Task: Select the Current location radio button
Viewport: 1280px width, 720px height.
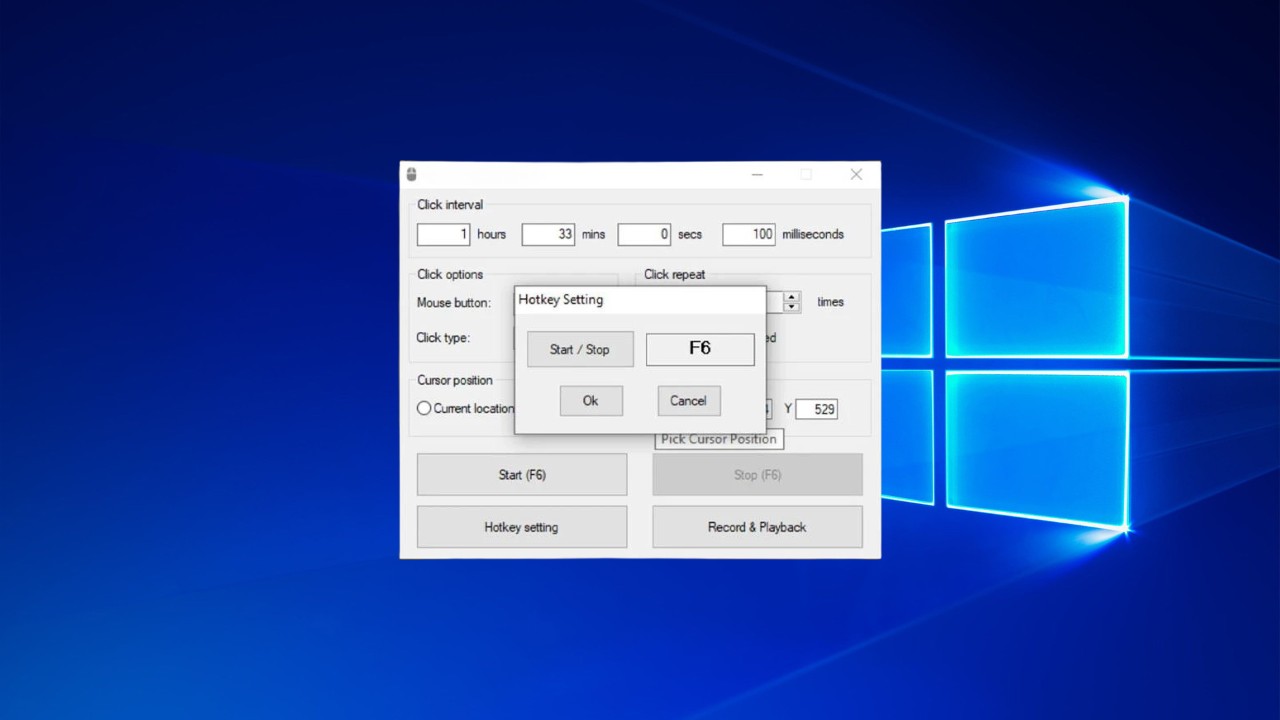Action: (424, 408)
